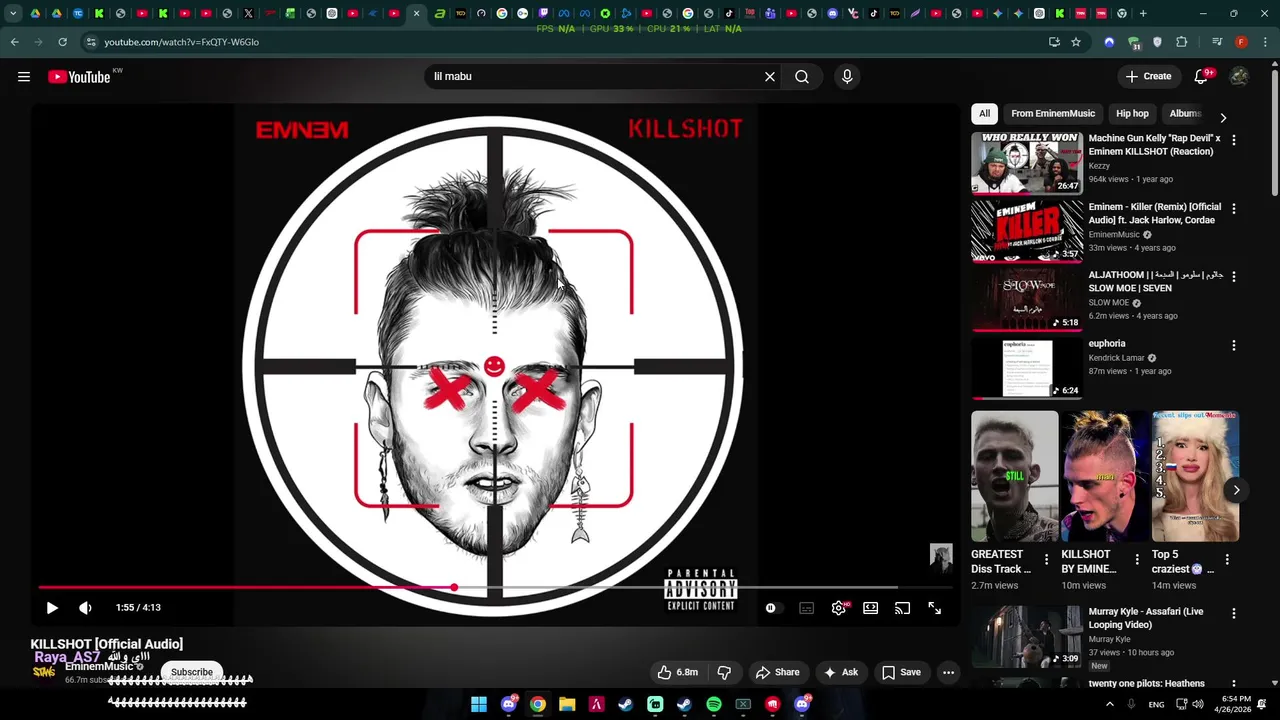Screen dimensions: 1280x720
Task: Dislike the video with thumbs down
Action: click(724, 673)
